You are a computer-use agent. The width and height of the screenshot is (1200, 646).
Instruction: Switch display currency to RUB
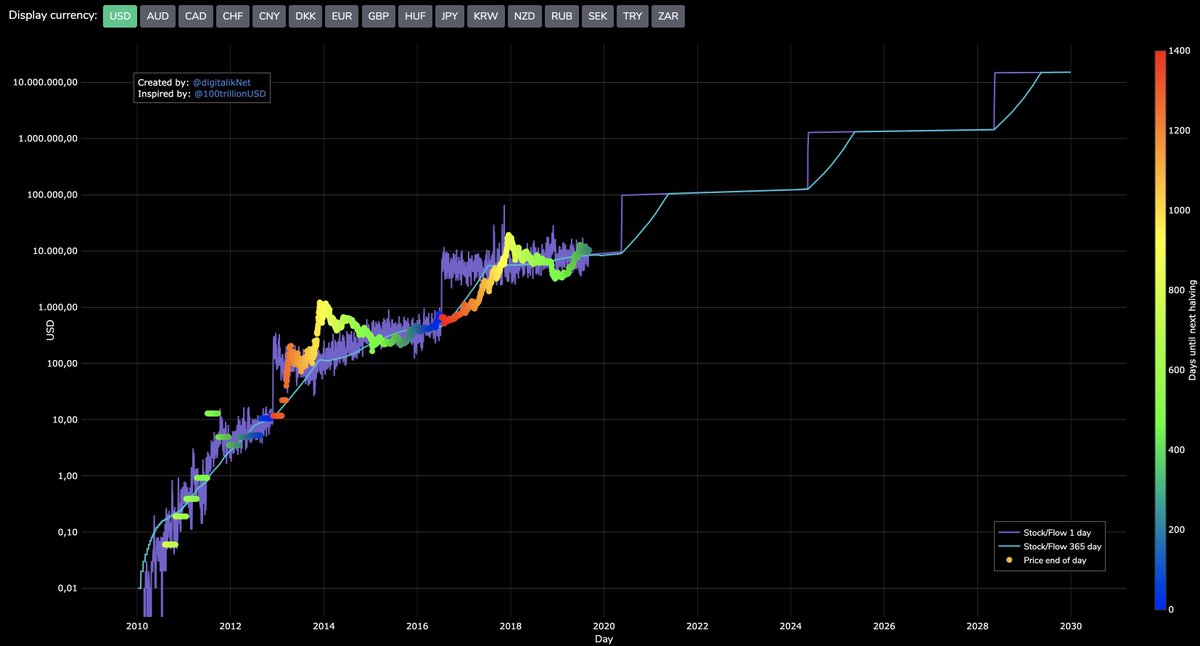(561, 16)
